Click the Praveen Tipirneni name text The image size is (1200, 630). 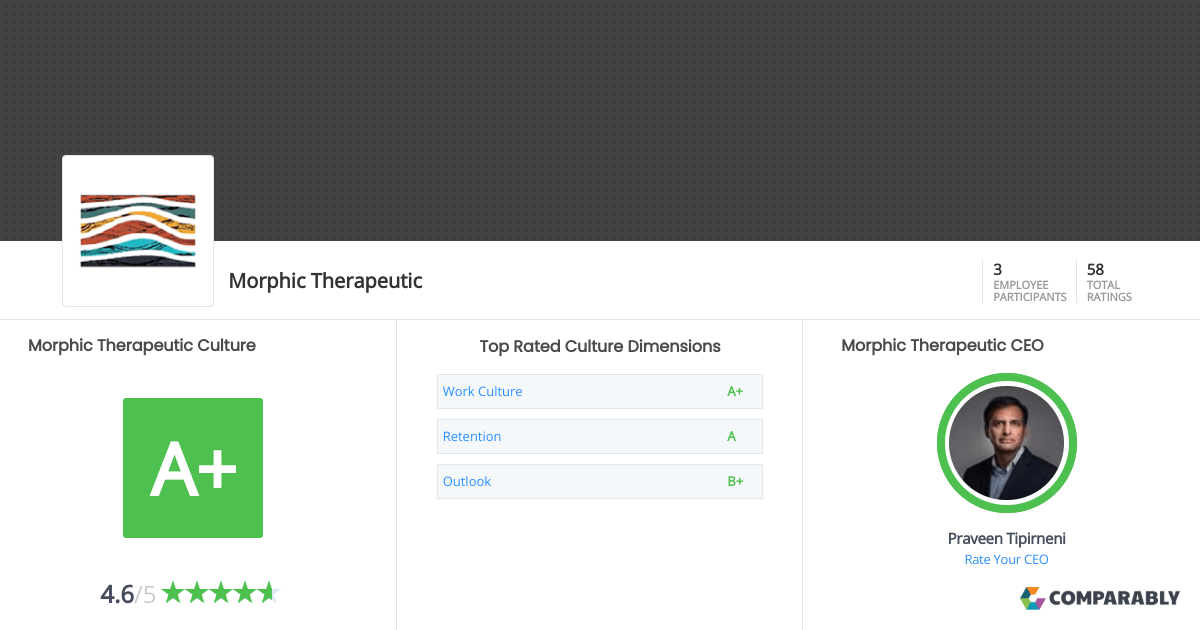coord(1007,538)
